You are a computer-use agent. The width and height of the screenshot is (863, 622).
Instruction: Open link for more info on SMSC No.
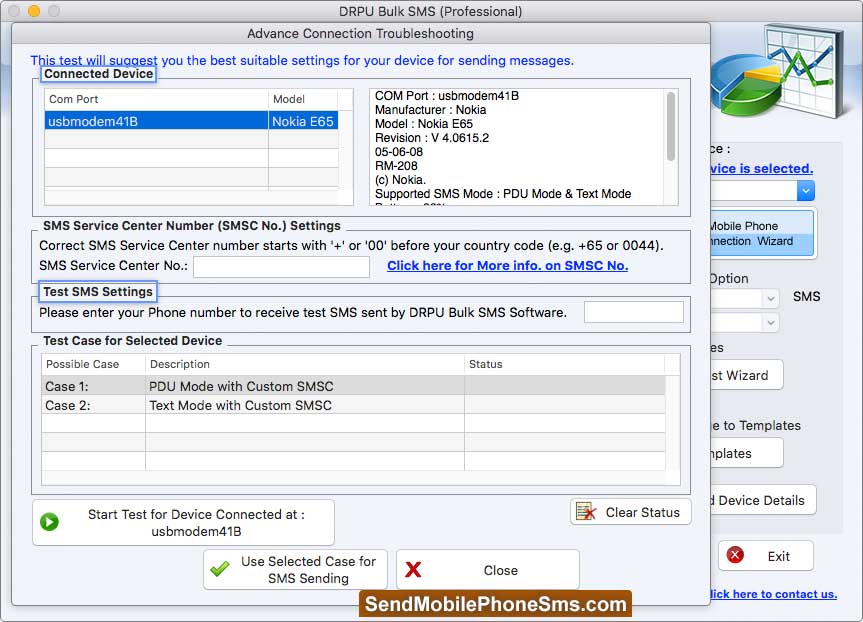[x=507, y=266]
